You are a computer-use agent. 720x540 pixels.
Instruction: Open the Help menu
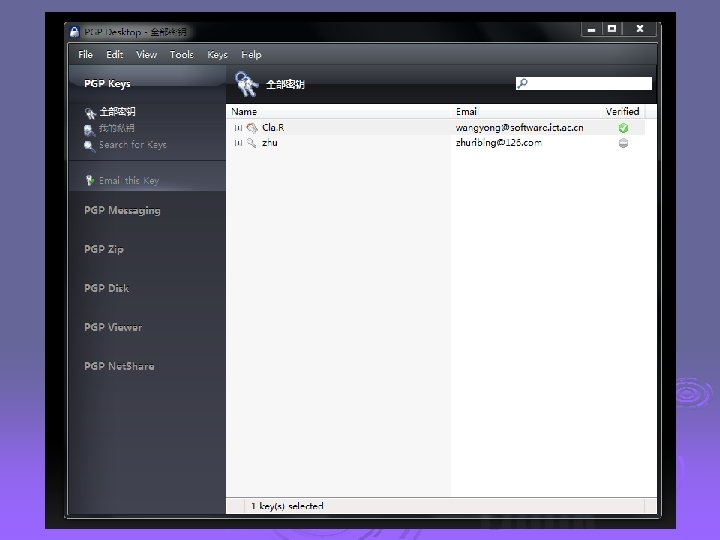(x=251, y=55)
